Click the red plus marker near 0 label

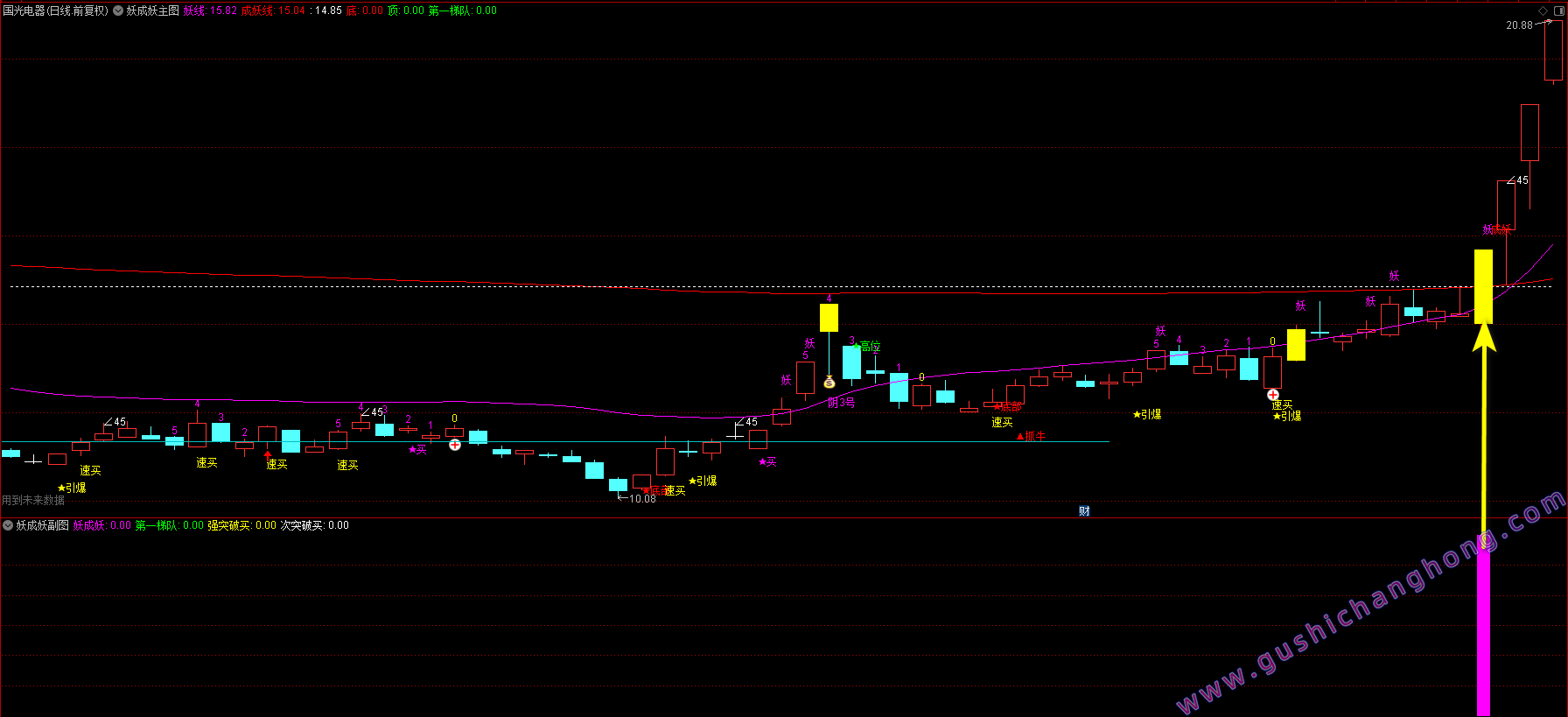click(455, 445)
